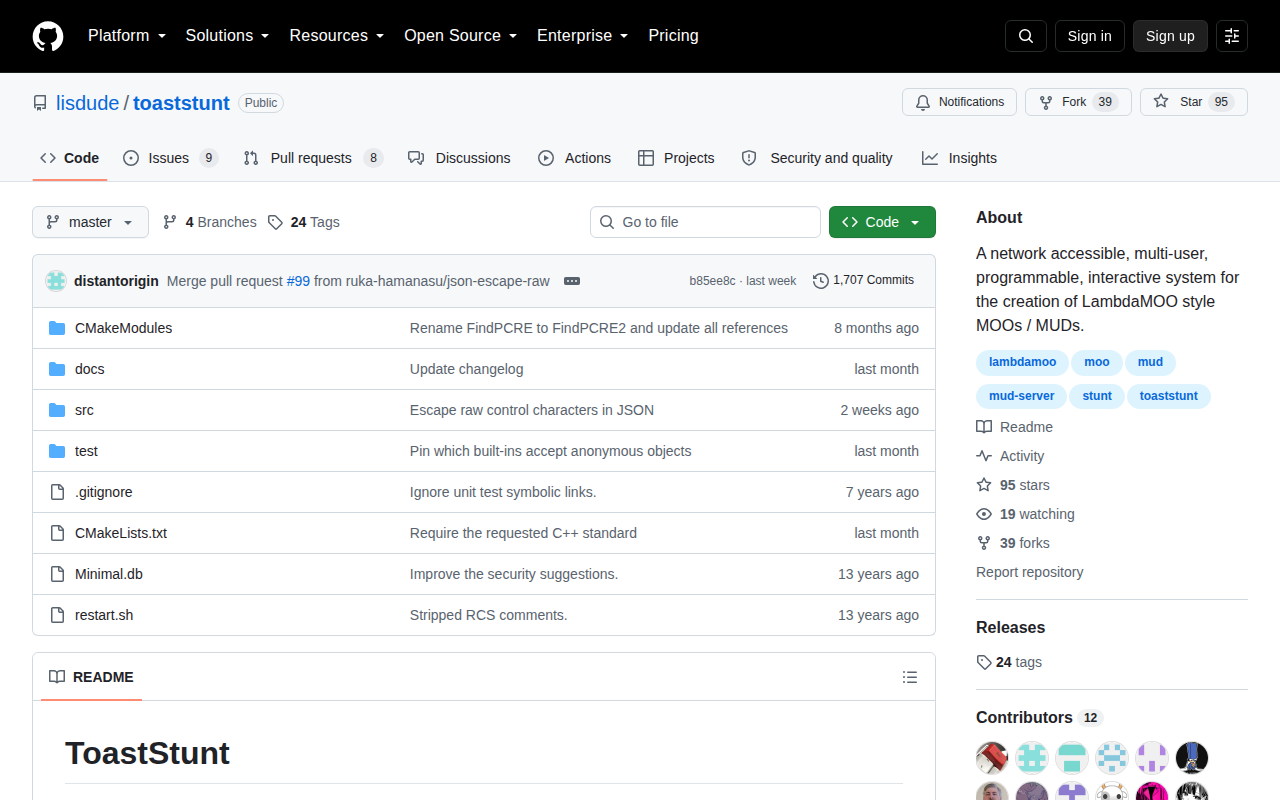Viewport: 1280px width, 800px height.
Task: Click the Sign up button
Action: click(1170, 36)
